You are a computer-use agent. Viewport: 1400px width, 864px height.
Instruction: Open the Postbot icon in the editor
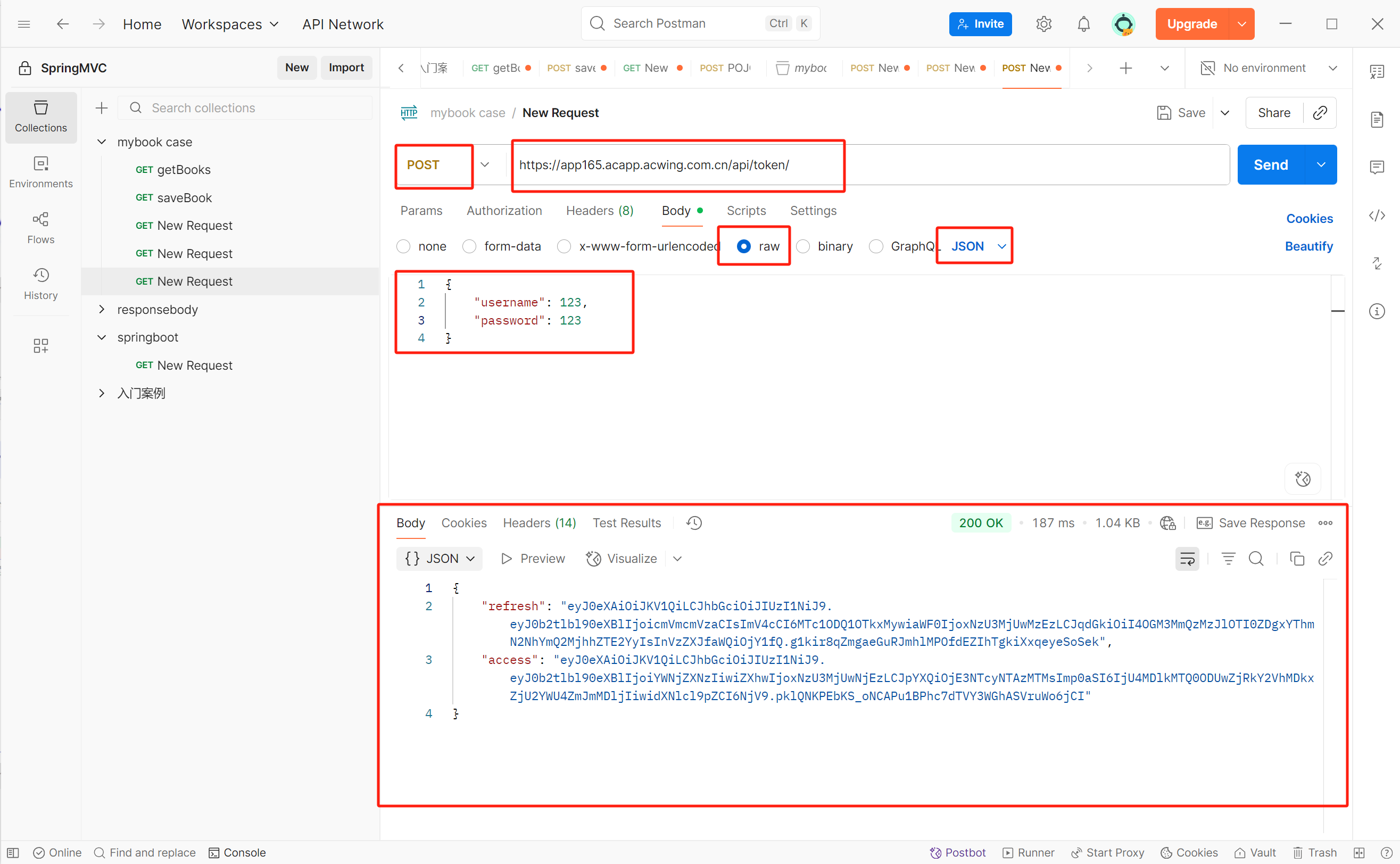[1303, 479]
